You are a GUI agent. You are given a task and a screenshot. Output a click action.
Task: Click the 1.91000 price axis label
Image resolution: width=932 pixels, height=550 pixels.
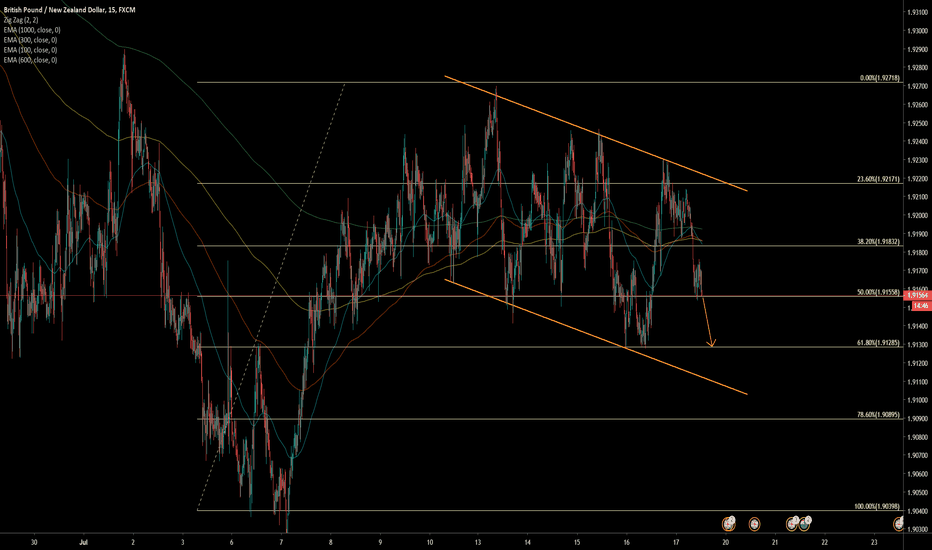click(918, 400)
